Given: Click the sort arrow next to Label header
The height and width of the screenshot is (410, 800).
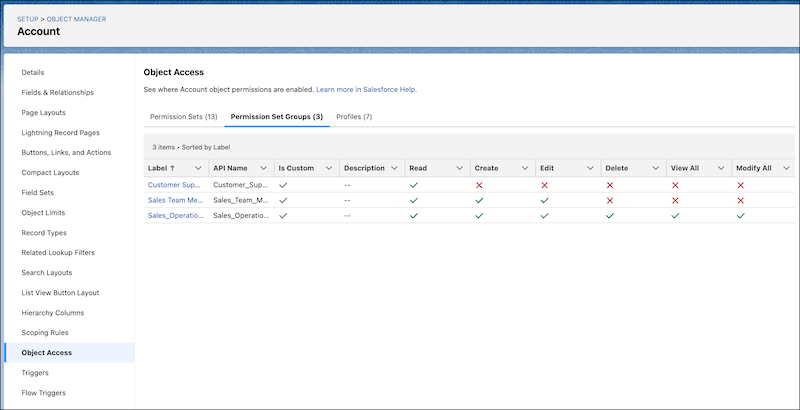Looking at the screenshot, I should (x=174, y=168).
